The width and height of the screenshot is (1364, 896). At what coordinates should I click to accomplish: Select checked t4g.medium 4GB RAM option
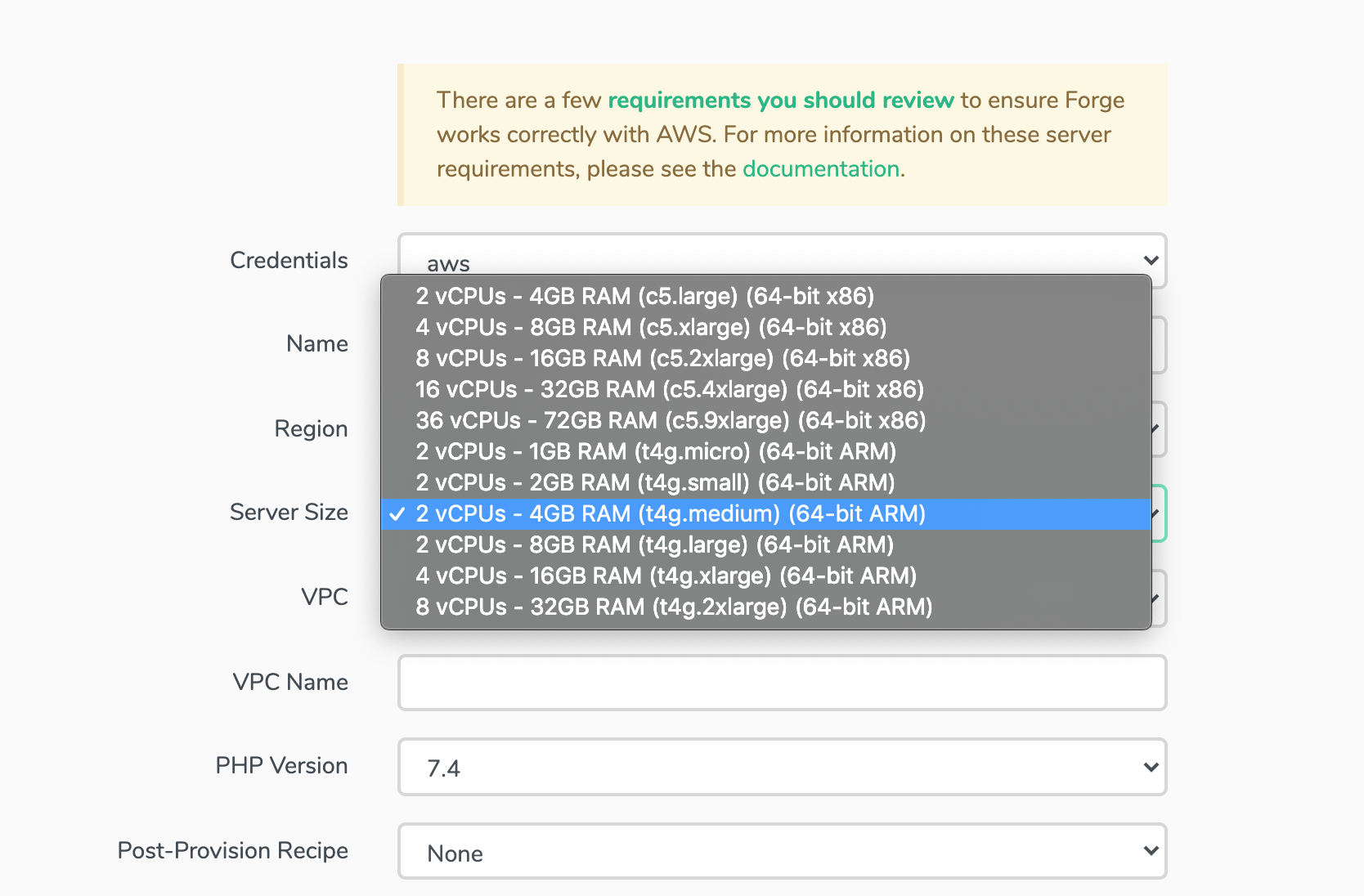[x=766, y=513]
